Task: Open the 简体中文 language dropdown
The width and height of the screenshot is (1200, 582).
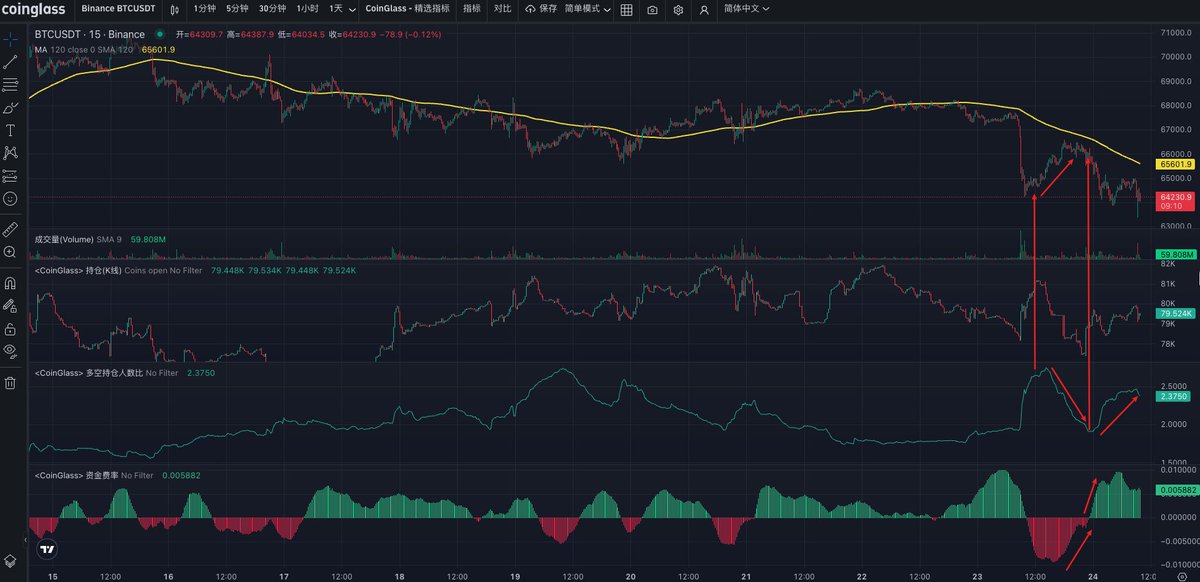Action: [752, 9]
